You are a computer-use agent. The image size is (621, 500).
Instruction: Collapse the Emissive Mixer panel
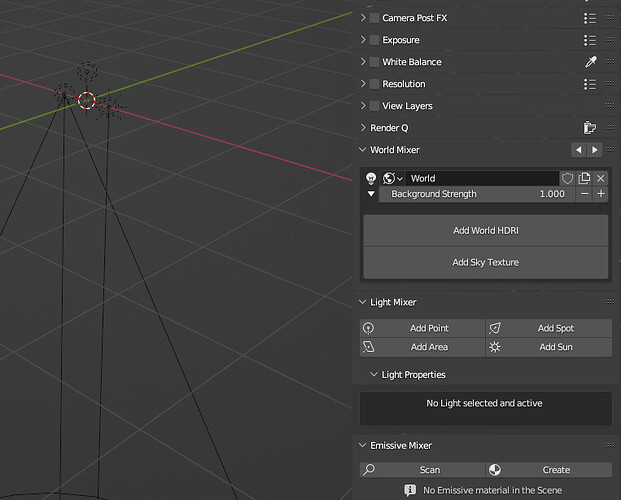[x=362, y=445]
